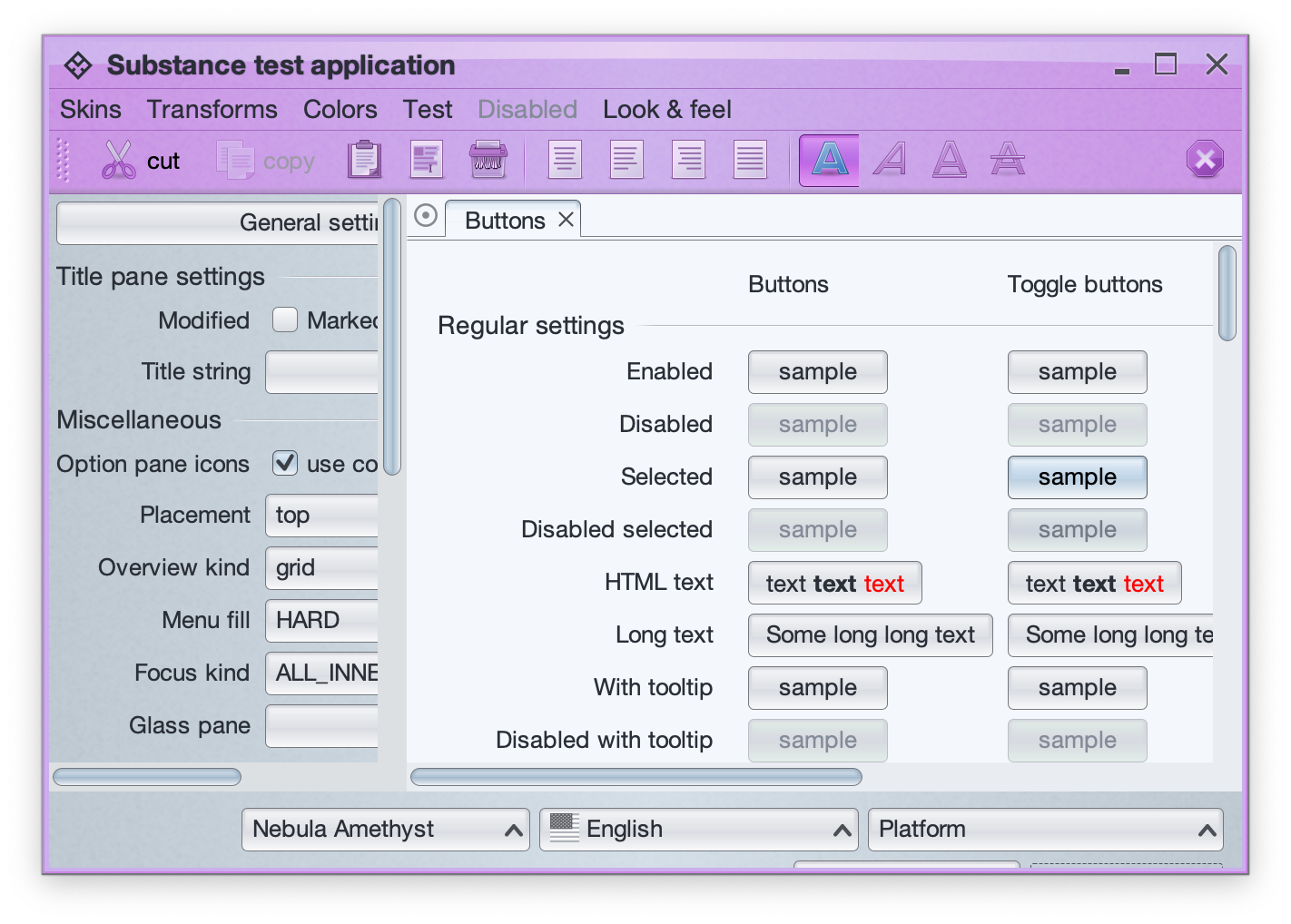The width and height of the screenshot is (1291, 924).
Task: Expand the Platform combo box
Action: click(1045, 830)
